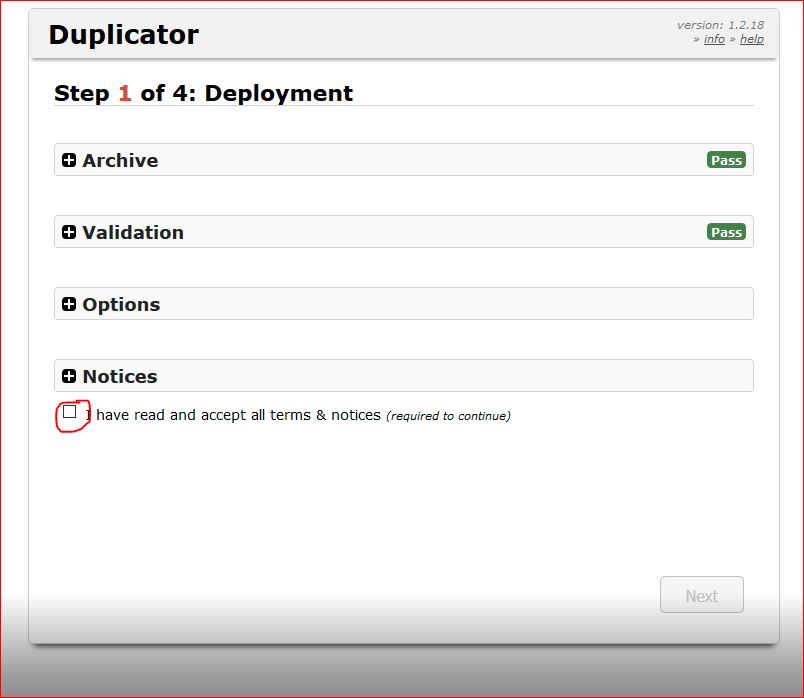Click the Validation section title
Image resolution: width=804 pixels, height=698 pixels.
(133, 232)
